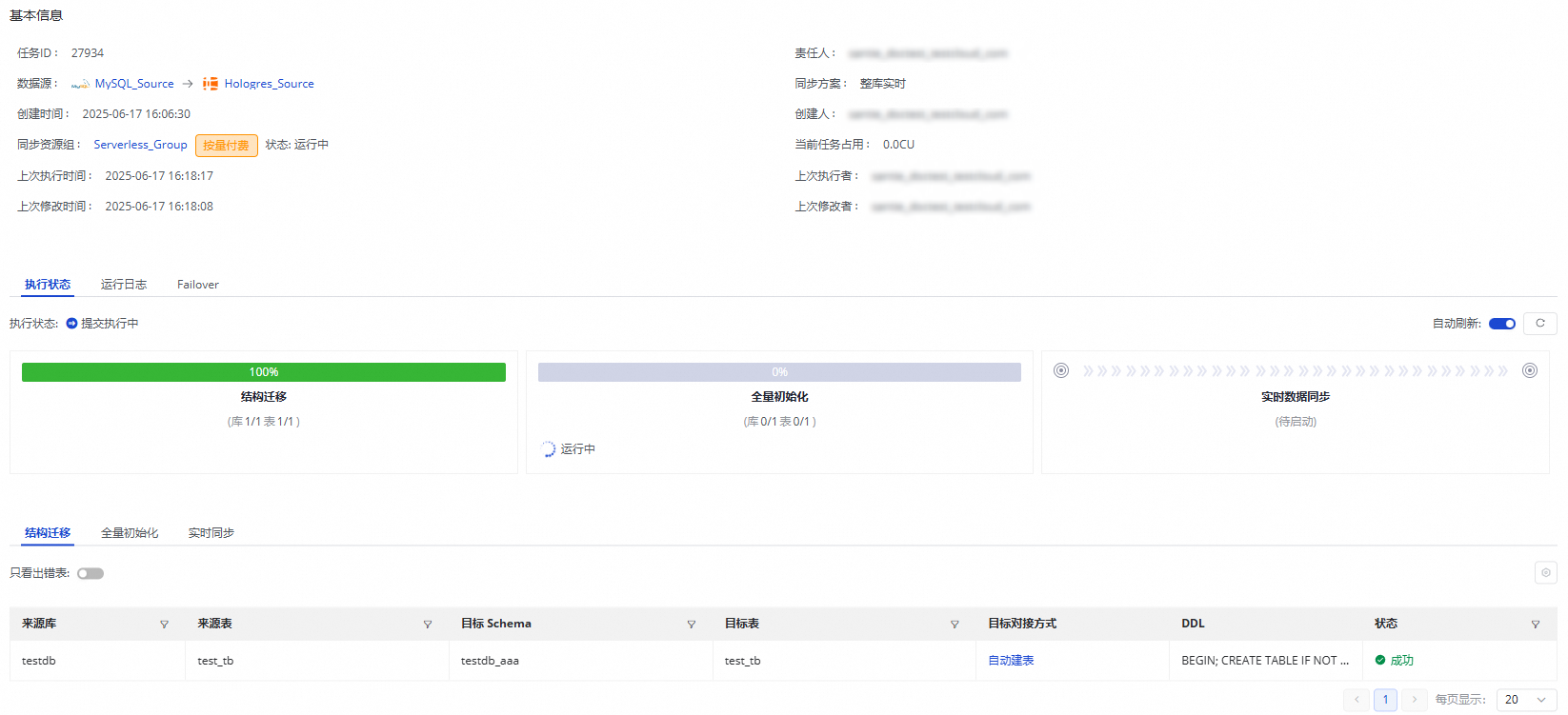This screenshot has width=1568, height=715.
Task: Select the 实时同步 lower tab
Action: pos(211,533)
